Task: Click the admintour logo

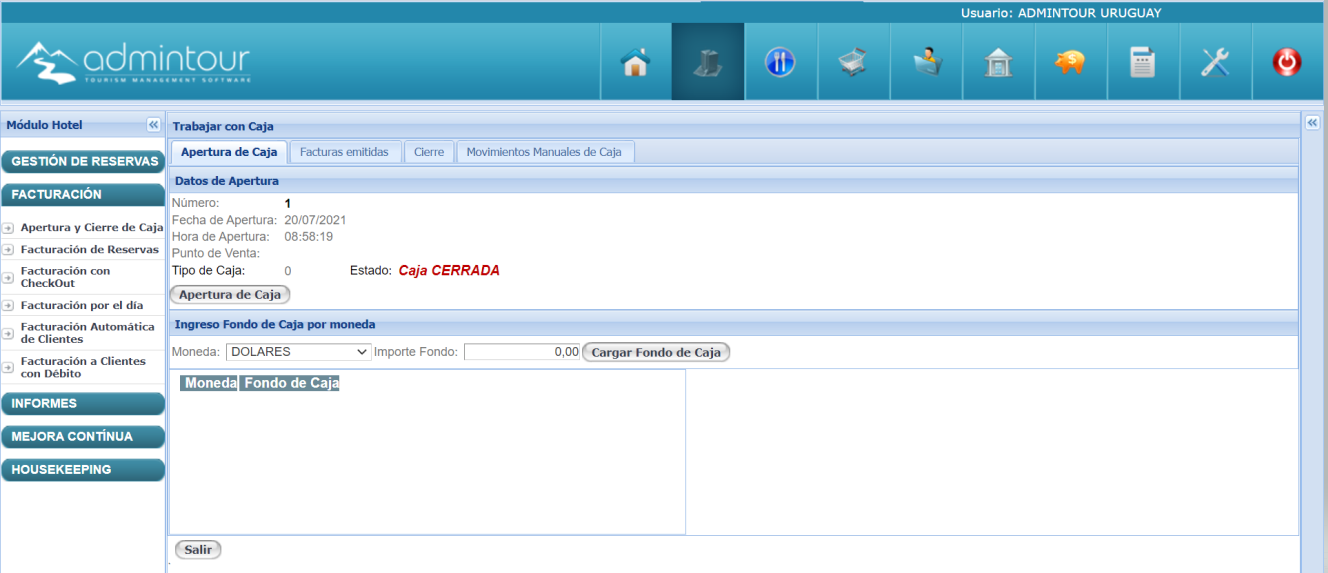Action: click(x=133, y=61)
